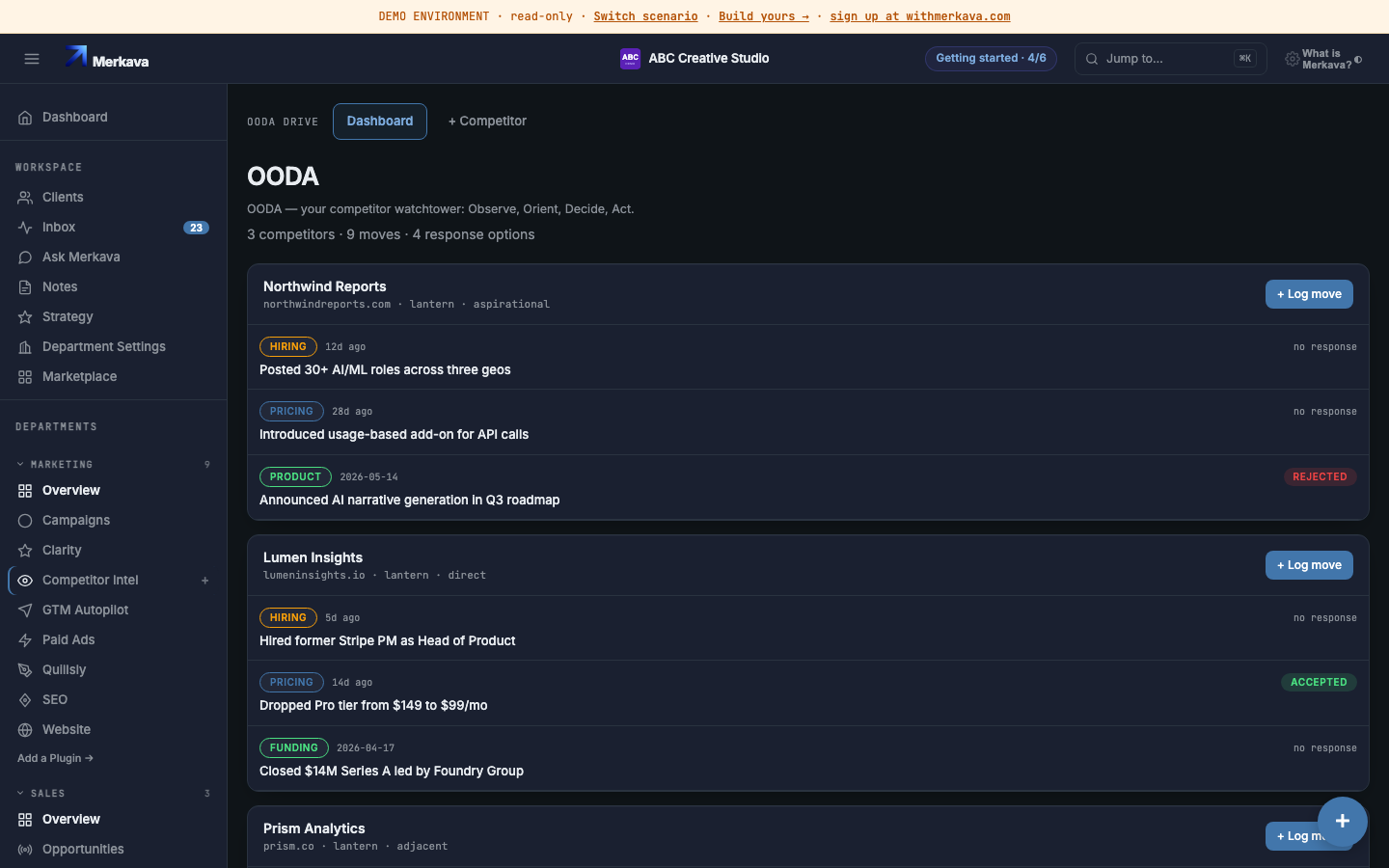This screenshot has height=868, width=1389.
Task: Toggle the theme contrast icon
Action: point(1358,60)
